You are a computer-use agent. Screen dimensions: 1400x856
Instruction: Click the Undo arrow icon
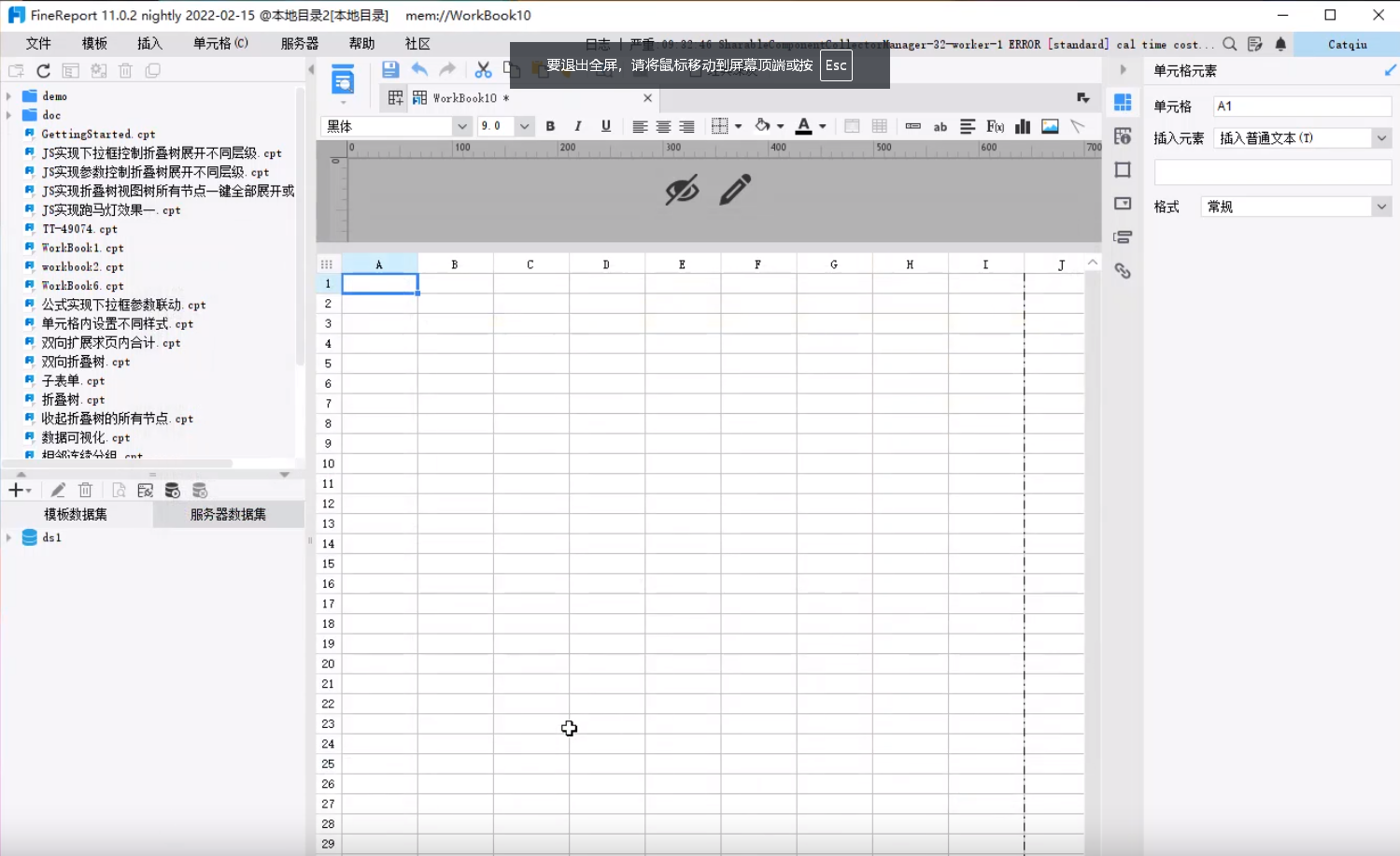419,69
